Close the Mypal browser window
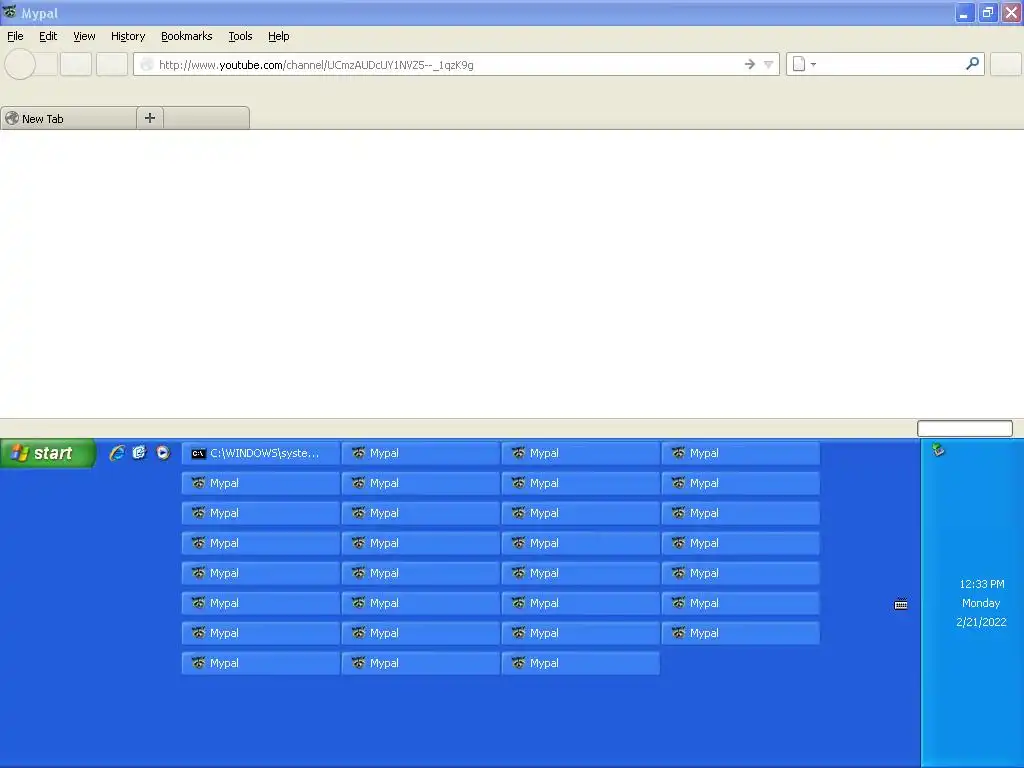1024x768 pixels. (x=1011, y=12)
